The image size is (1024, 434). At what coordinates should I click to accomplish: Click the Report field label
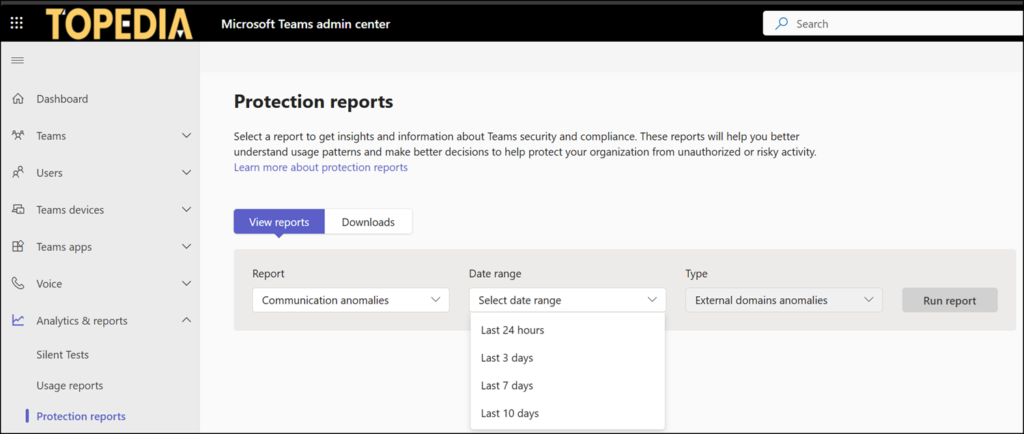pyautogui.click(x=268, y=274)
